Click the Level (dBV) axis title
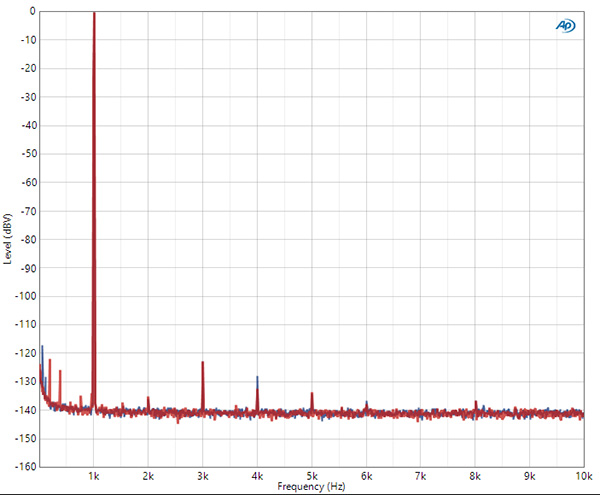600x495 pixels. pyautogui.click(x=7, y=239)
